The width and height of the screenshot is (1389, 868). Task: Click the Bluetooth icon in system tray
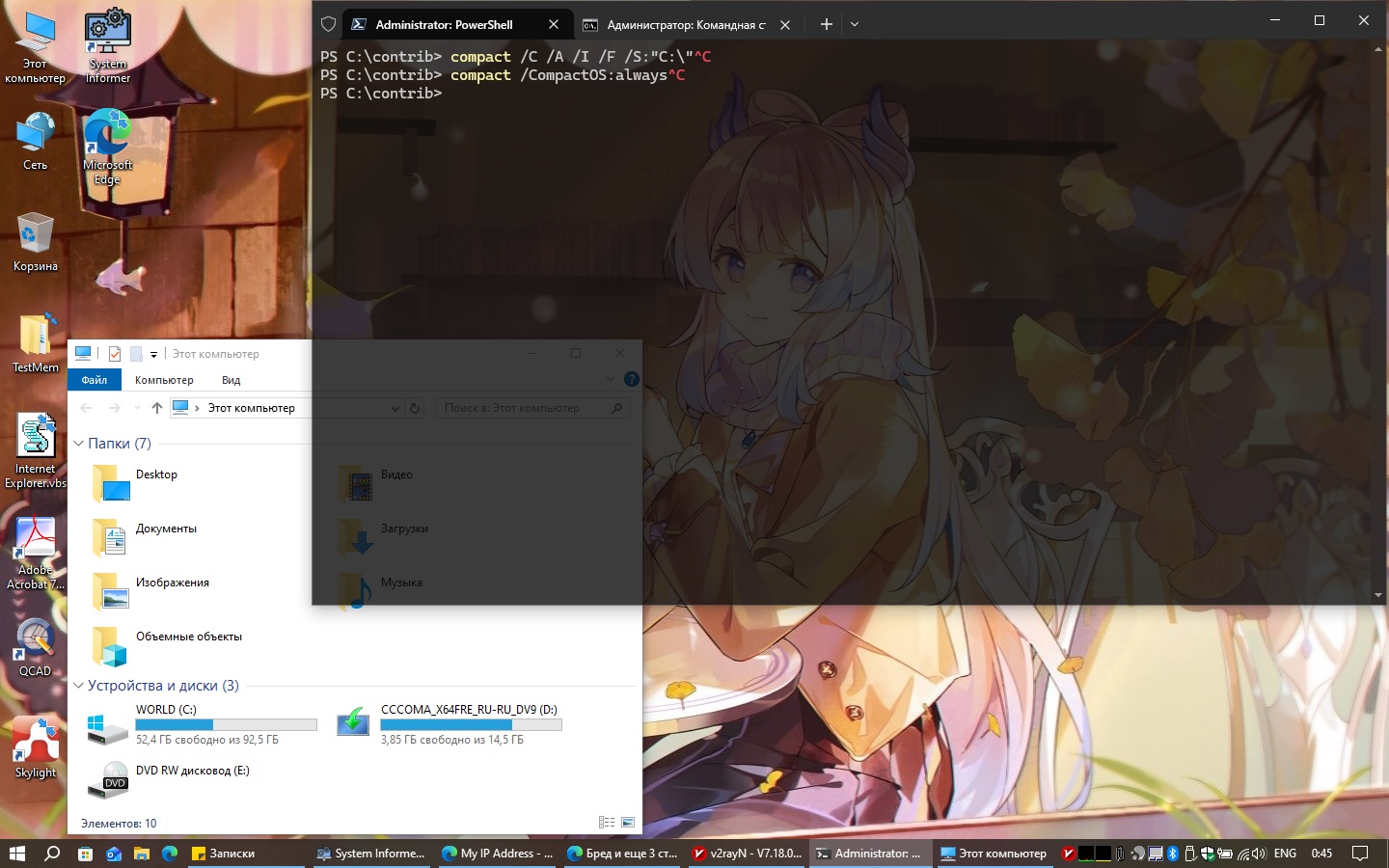(x=1173, y=854)
